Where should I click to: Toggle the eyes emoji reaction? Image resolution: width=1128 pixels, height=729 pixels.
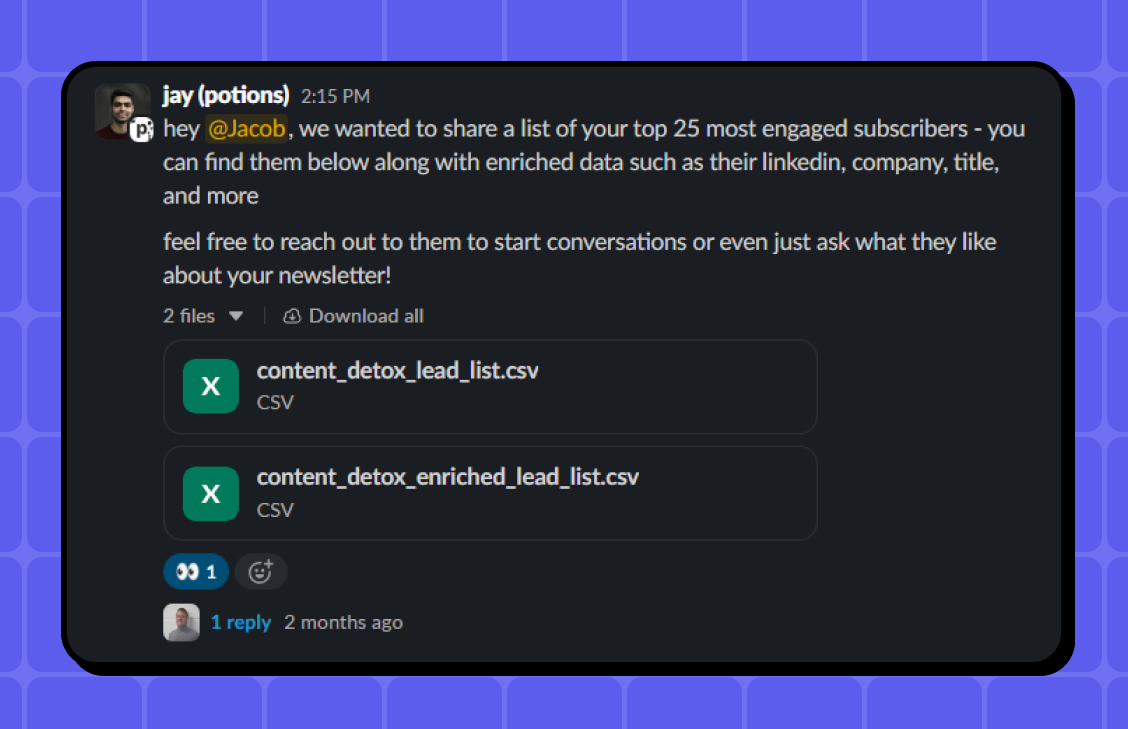[196, 572]
